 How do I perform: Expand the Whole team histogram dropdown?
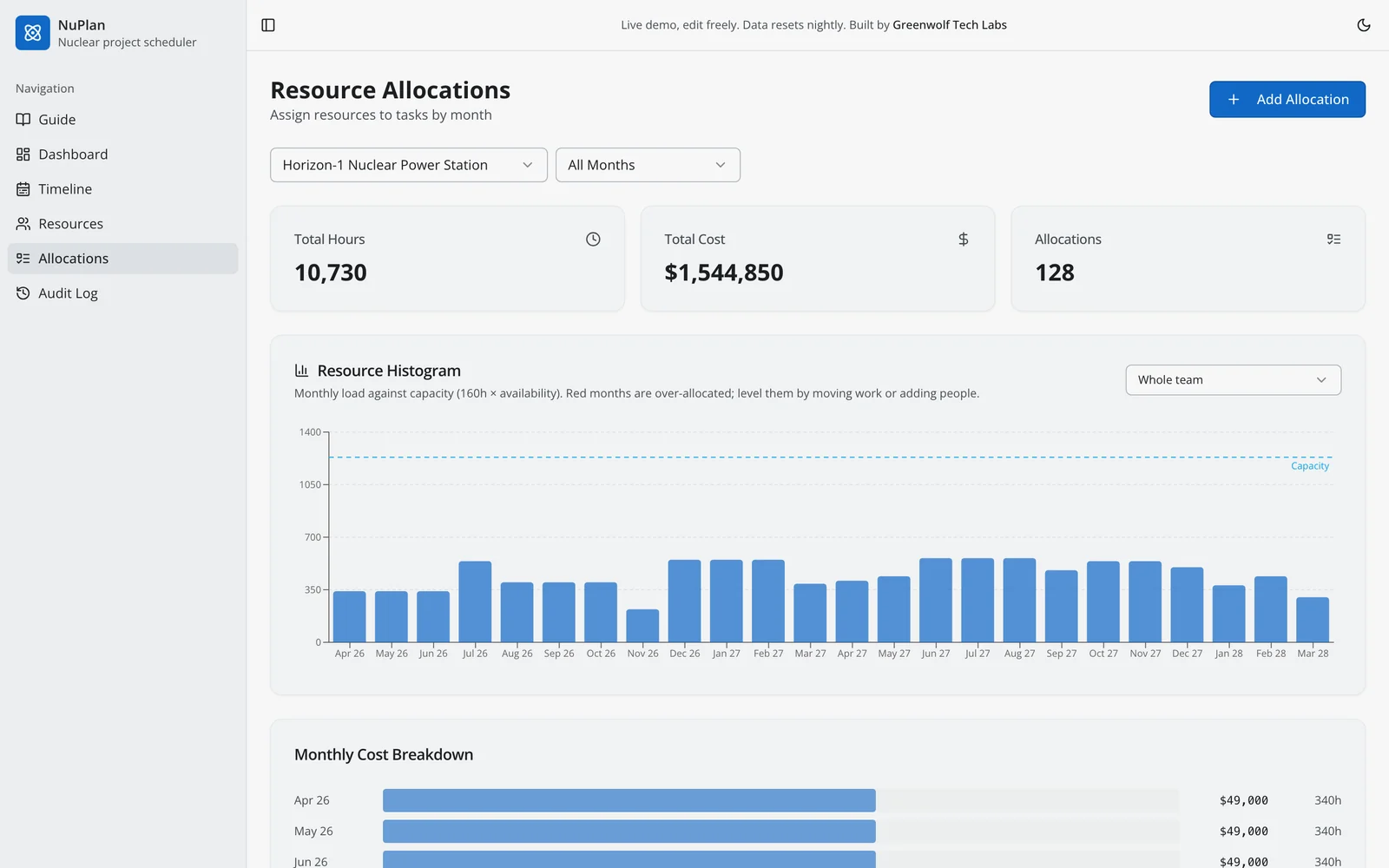(1234, 380)
